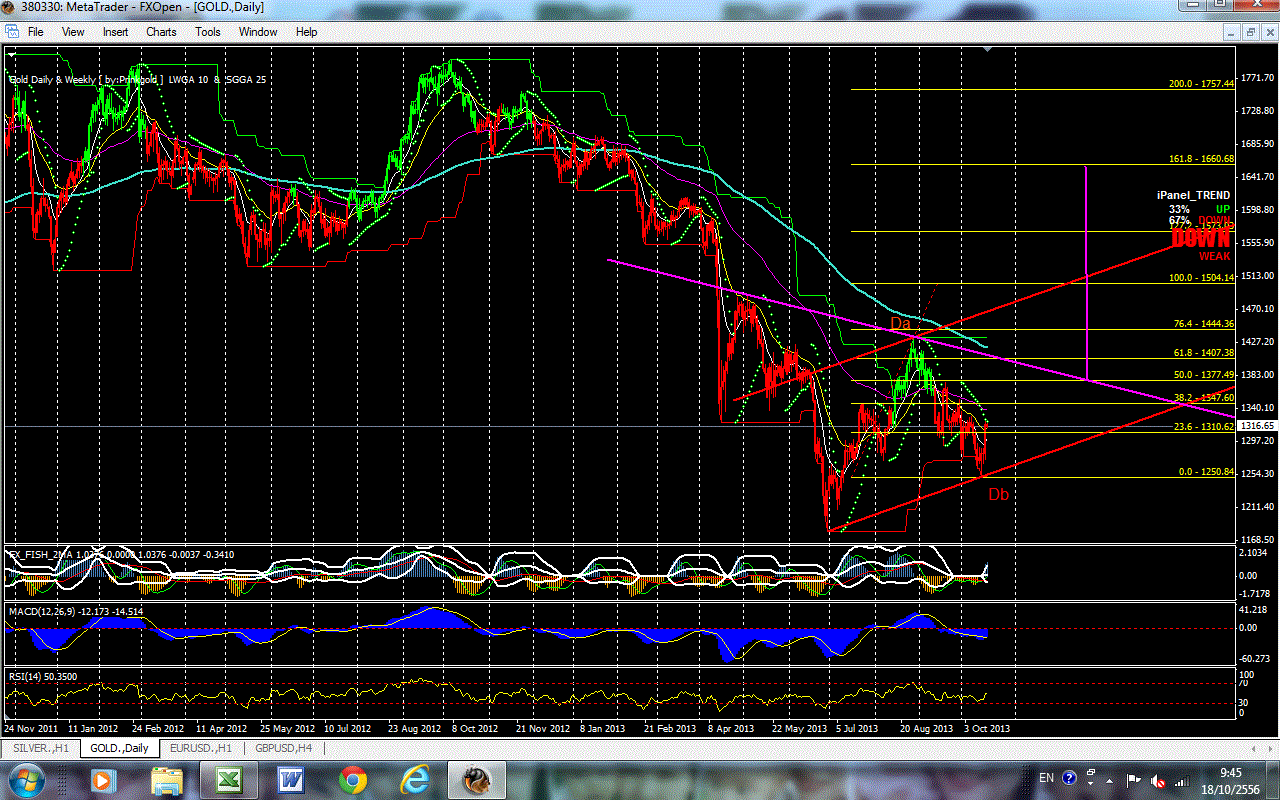The width and height of the screenshot is (1280, 800).
Task: Restore the inner chart window
Action: 1250,32
